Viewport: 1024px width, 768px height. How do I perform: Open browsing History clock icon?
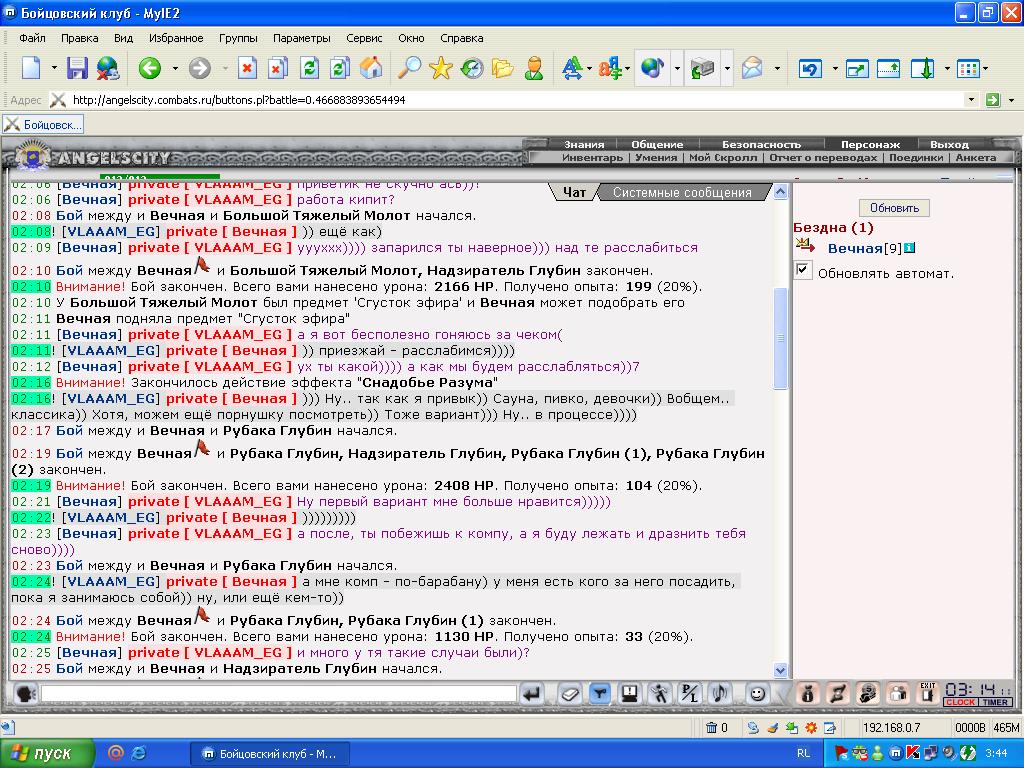(x=472, y=67)
